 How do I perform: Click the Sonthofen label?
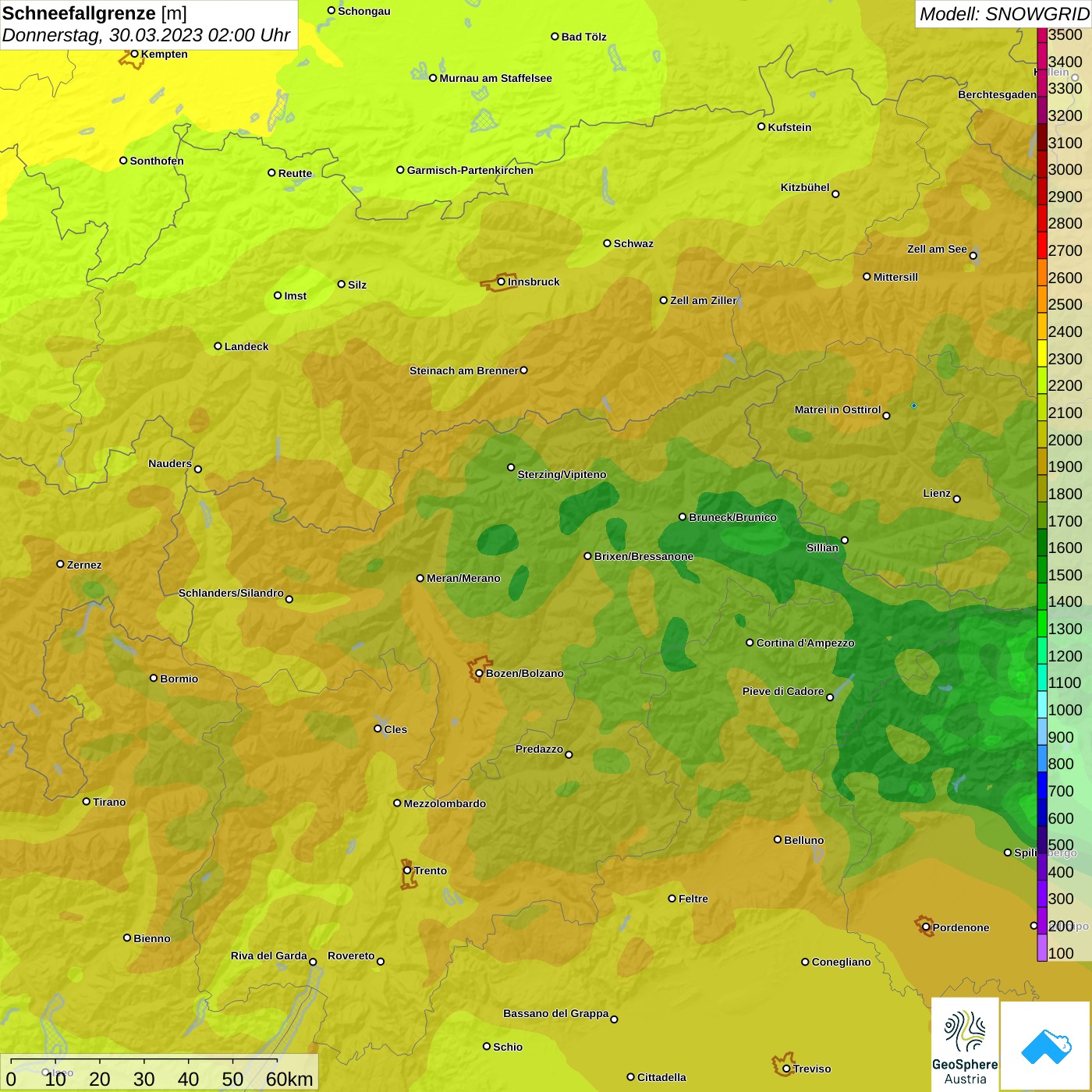[157, 161]
